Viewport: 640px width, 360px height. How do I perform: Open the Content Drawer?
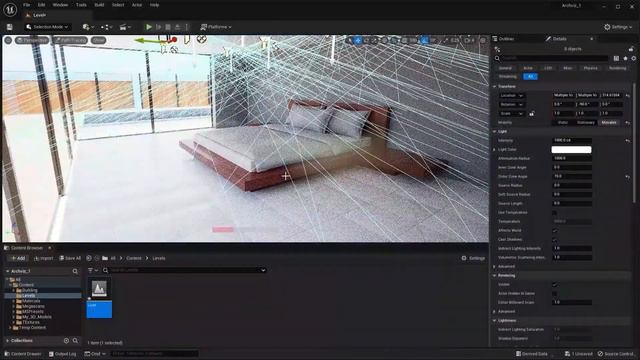click(23, 354)
